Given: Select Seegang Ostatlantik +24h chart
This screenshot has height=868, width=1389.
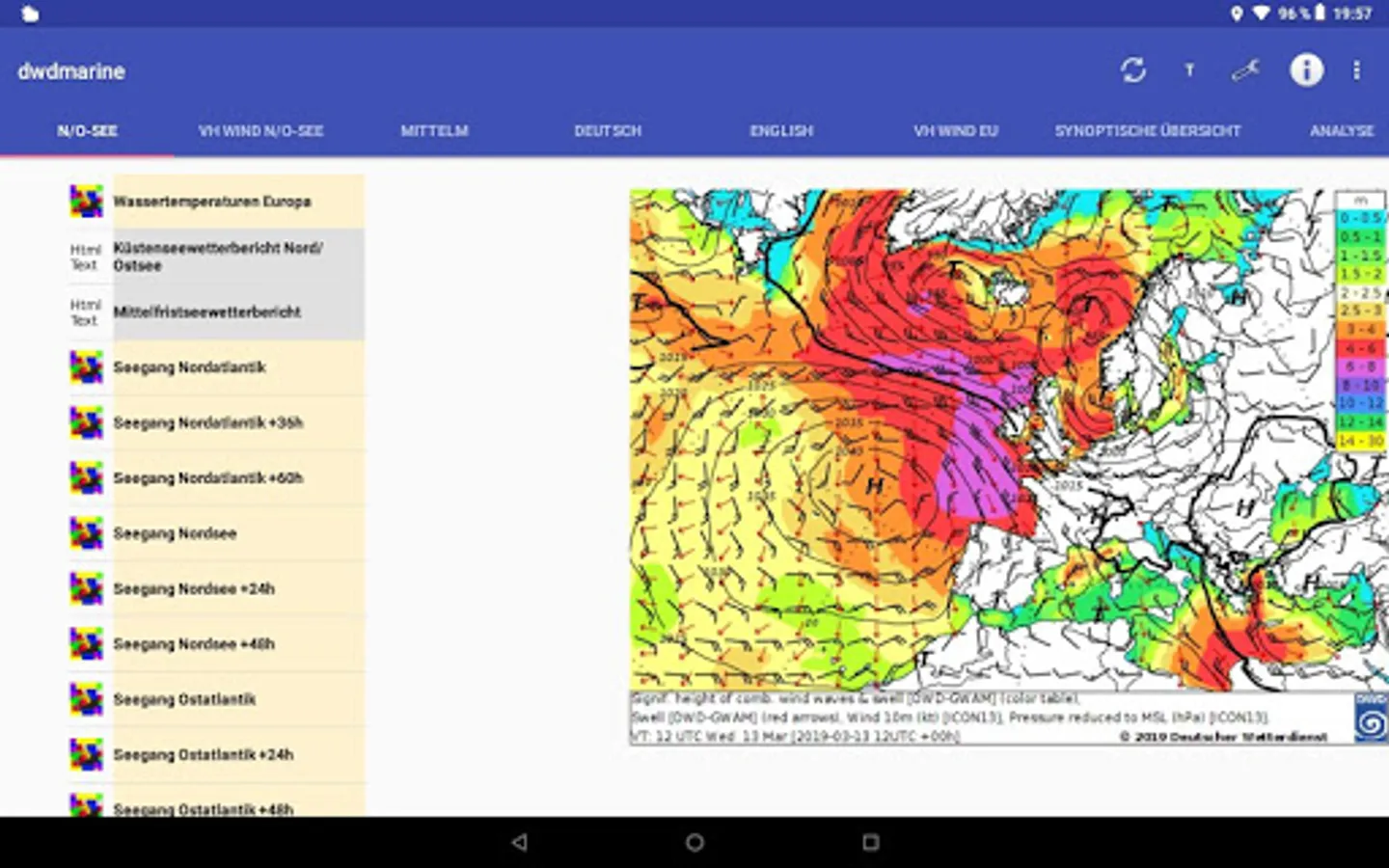Looking at the screenshot, I should [239, 754].
